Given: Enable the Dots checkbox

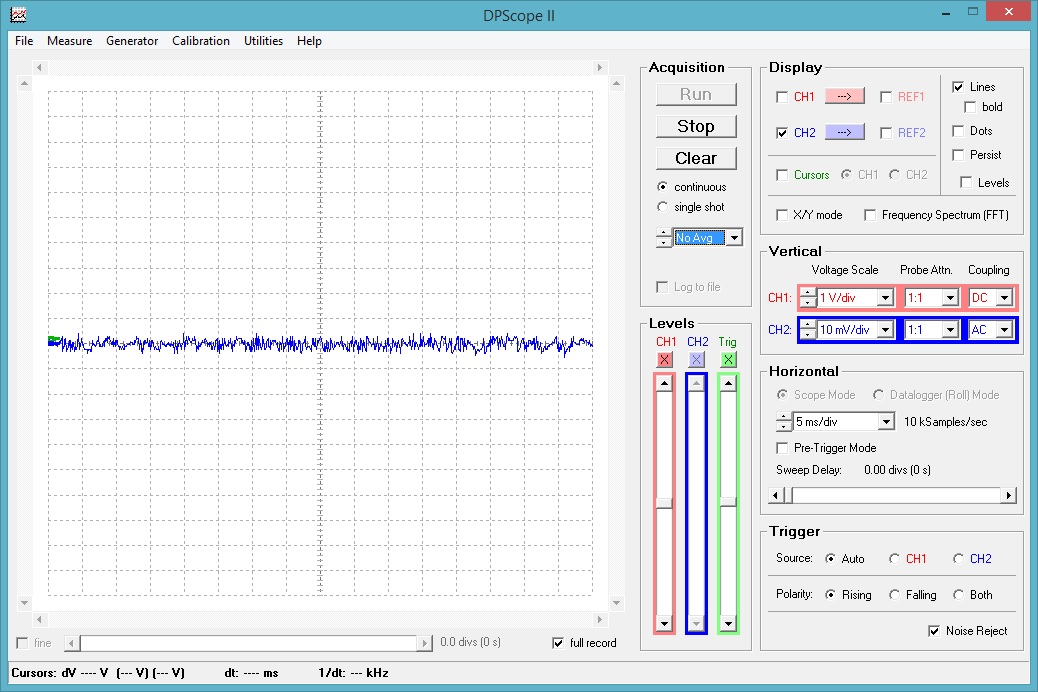Looking at the screenshot, I should click(958, 131).
